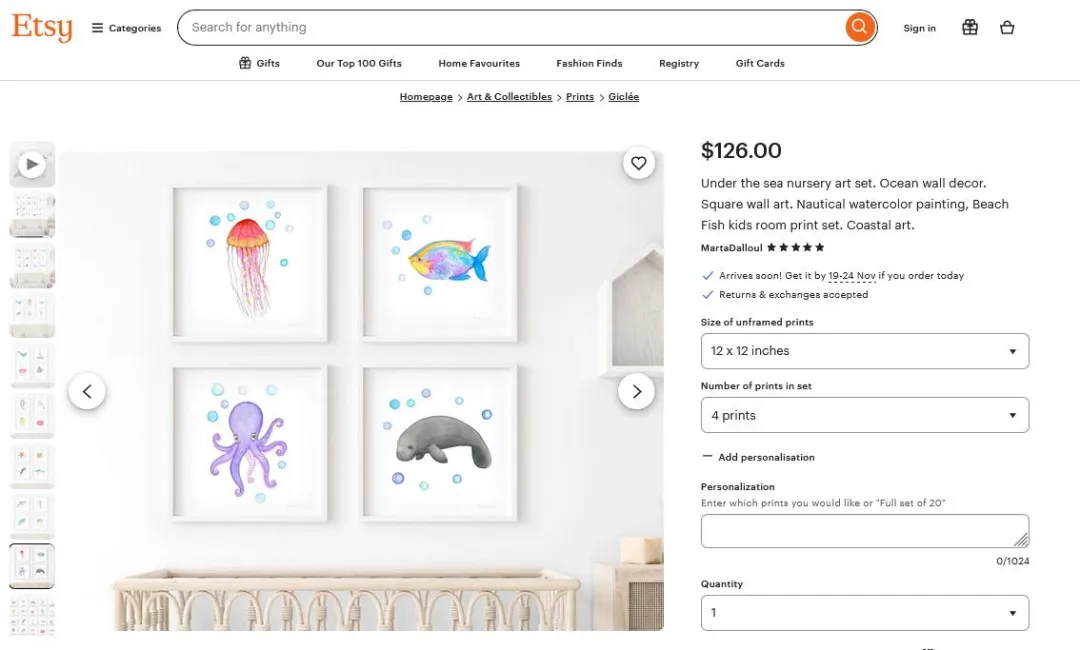Viewport: 1080px width, 650px height.
Task: Open the MartaDalloul shop link
Action: pyautogui.click(x=731, y=248)
